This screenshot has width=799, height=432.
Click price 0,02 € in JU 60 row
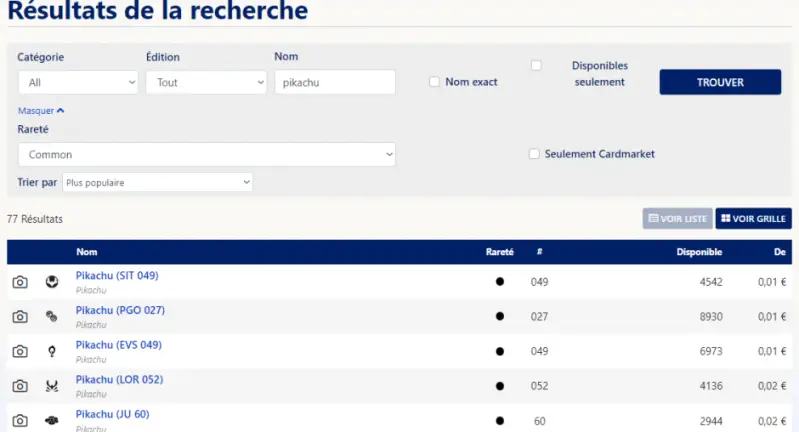772,421
